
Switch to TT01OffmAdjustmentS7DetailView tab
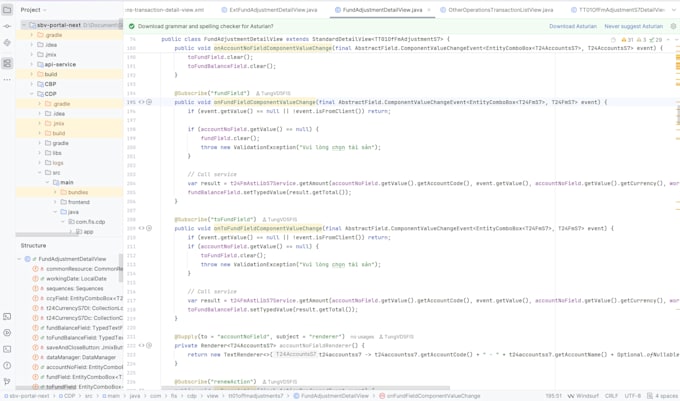pos(618,10)
